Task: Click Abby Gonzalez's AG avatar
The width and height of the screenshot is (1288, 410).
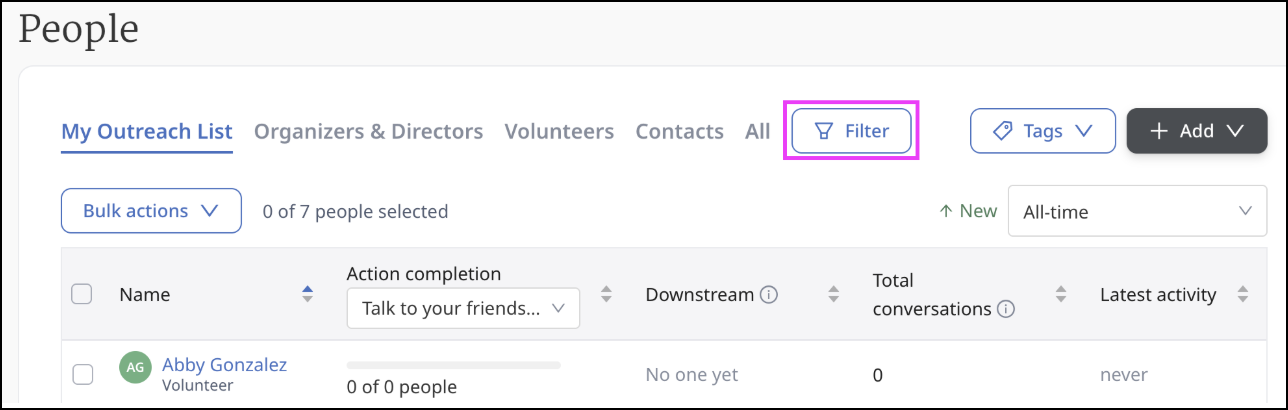Action: [135, 367]
